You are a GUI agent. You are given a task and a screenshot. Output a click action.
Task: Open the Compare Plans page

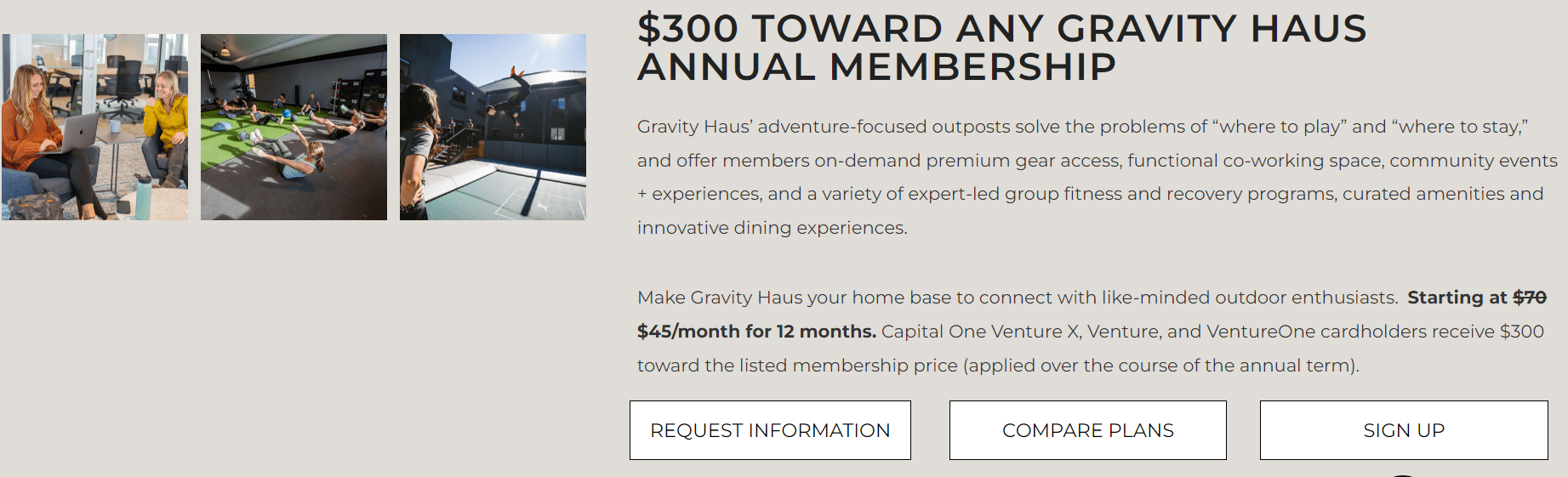[1087, 430]
